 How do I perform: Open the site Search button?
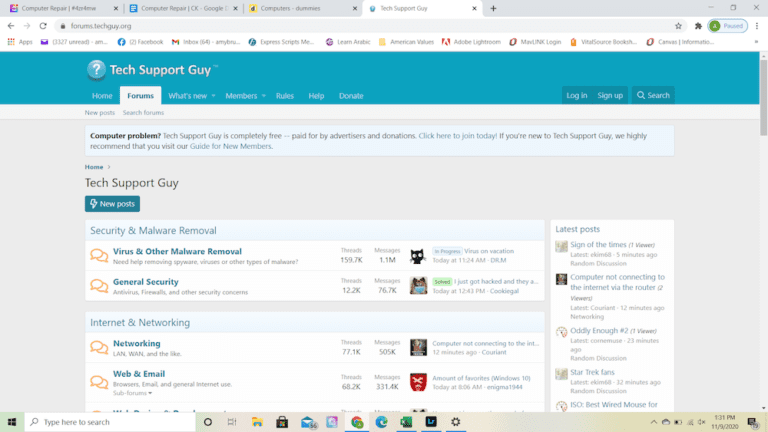(652, 96)
